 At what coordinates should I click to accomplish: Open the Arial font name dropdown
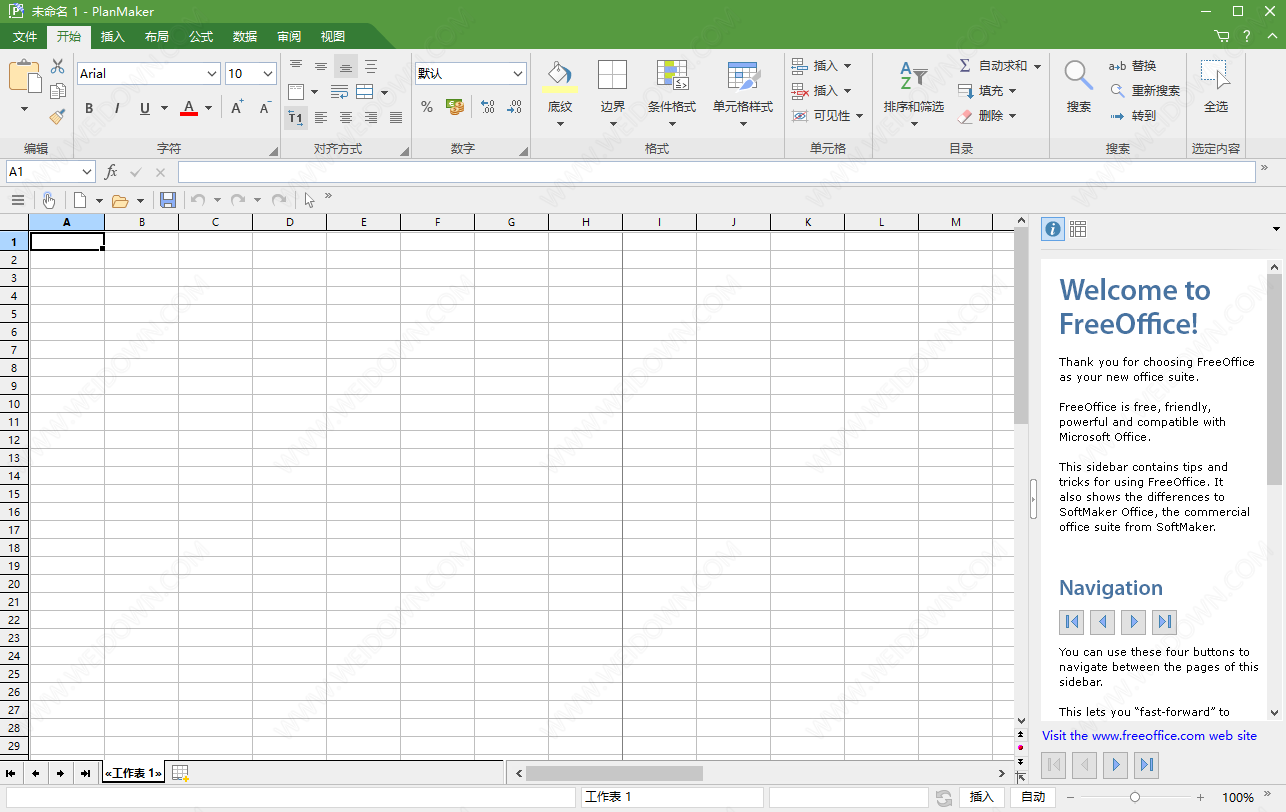click(212, 73)
